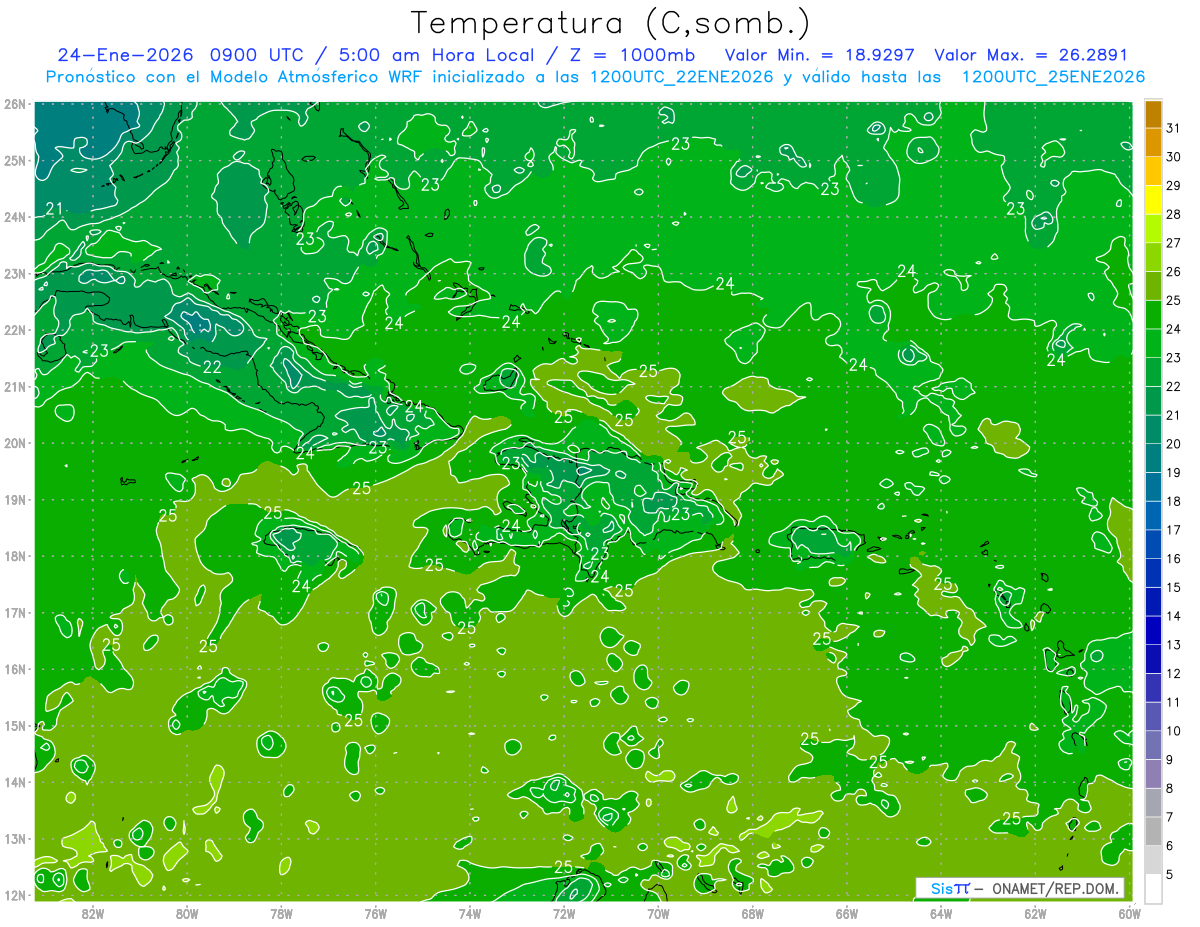Click the legend value '14'
Screen dimensions: 1200x927
point(1173,616)
